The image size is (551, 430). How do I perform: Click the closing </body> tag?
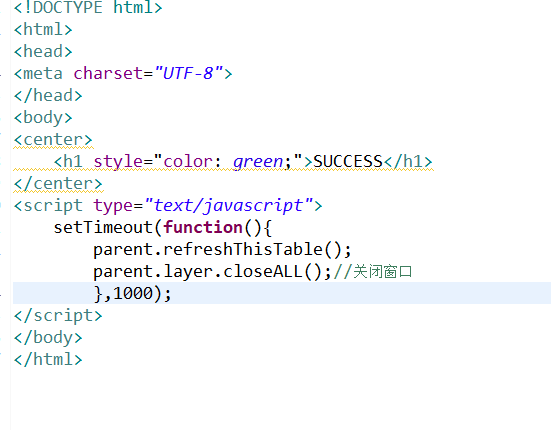(48, 338)
